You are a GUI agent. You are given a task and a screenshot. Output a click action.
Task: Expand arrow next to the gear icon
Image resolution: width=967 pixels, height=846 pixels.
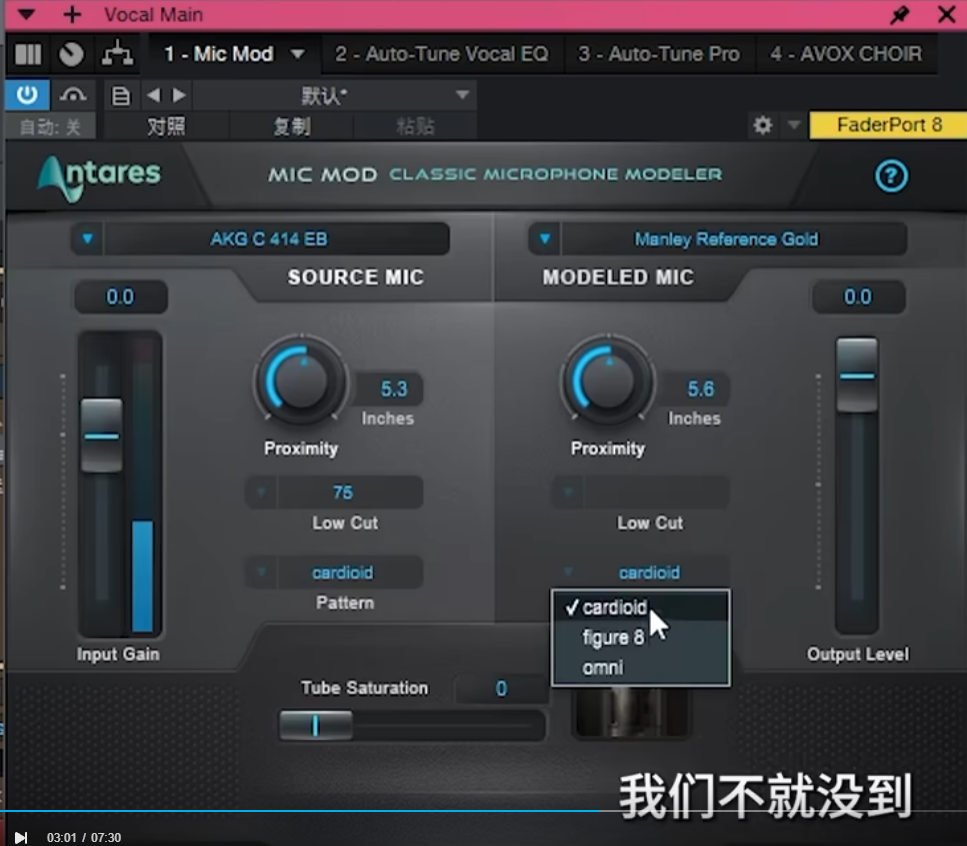[794, 125]
